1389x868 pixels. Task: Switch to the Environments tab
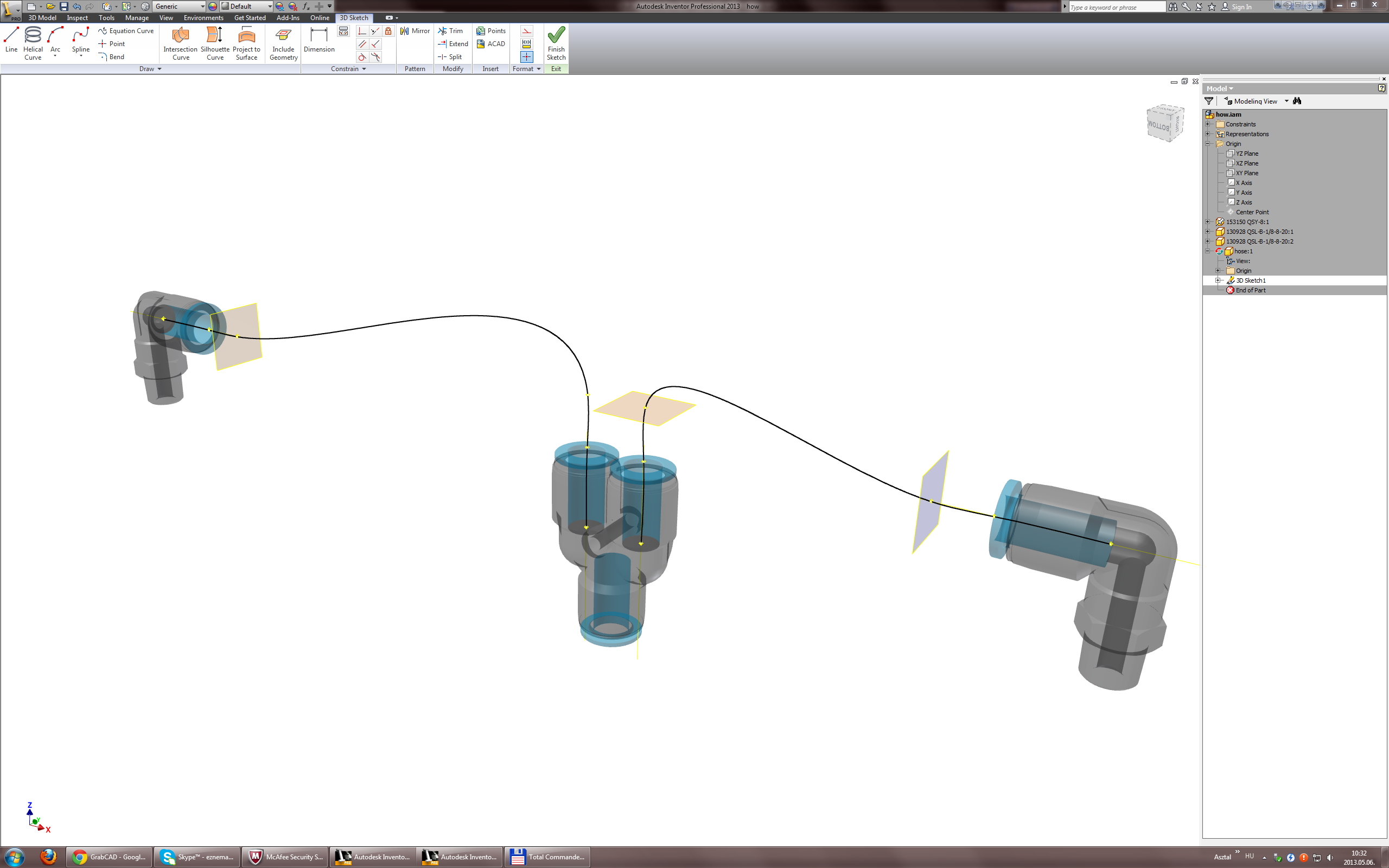point(203,18)
